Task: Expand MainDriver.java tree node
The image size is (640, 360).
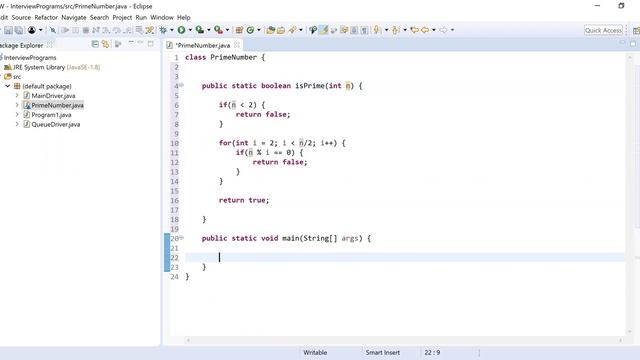Action: [17, 96]
